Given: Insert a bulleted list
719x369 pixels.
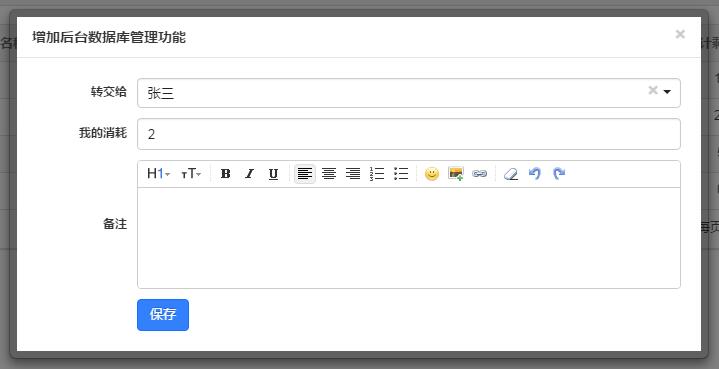Looking at the screenshot, I should pyautogui.click(x=401, y=174).
